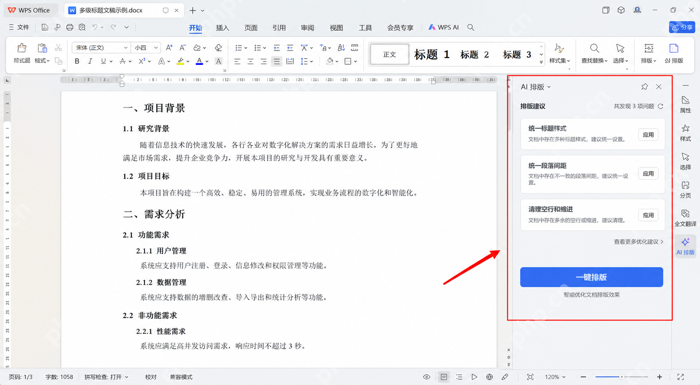Increase font size with A+ icon

(x=169, y=48)
